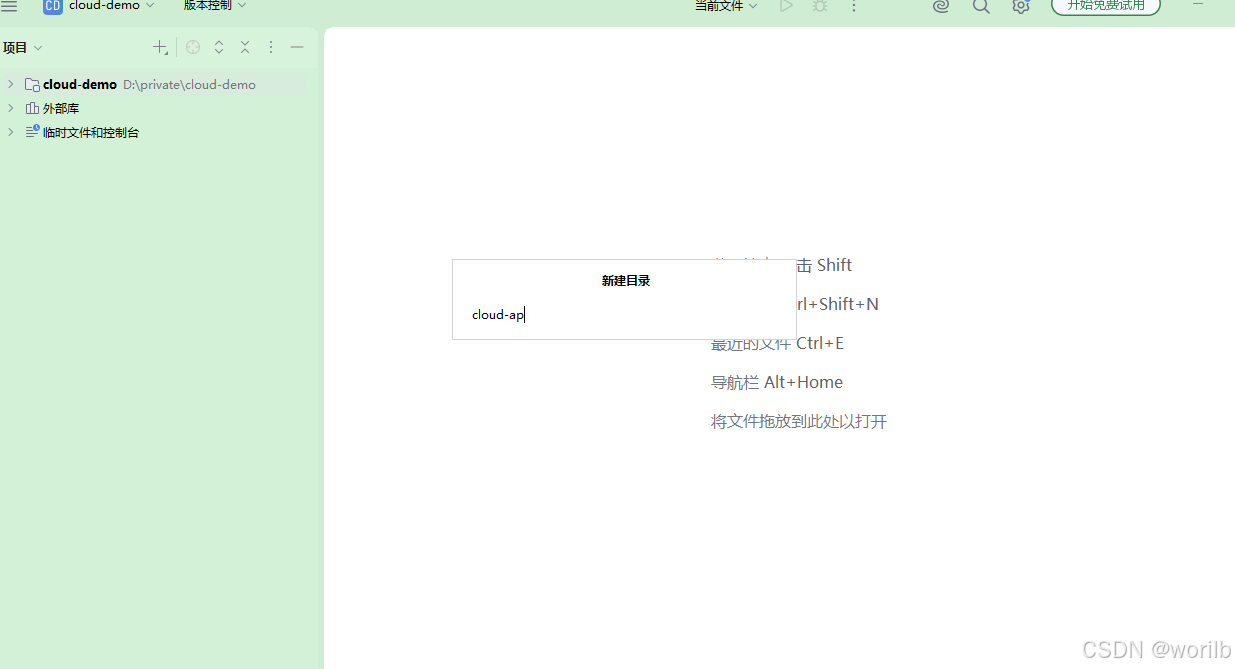Expand the 外部库 tree node

click(x=10, y=108)
